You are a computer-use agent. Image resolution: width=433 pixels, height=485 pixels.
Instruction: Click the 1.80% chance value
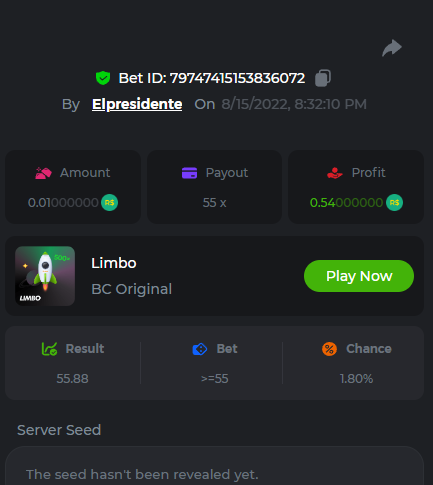tap(356, 379)
